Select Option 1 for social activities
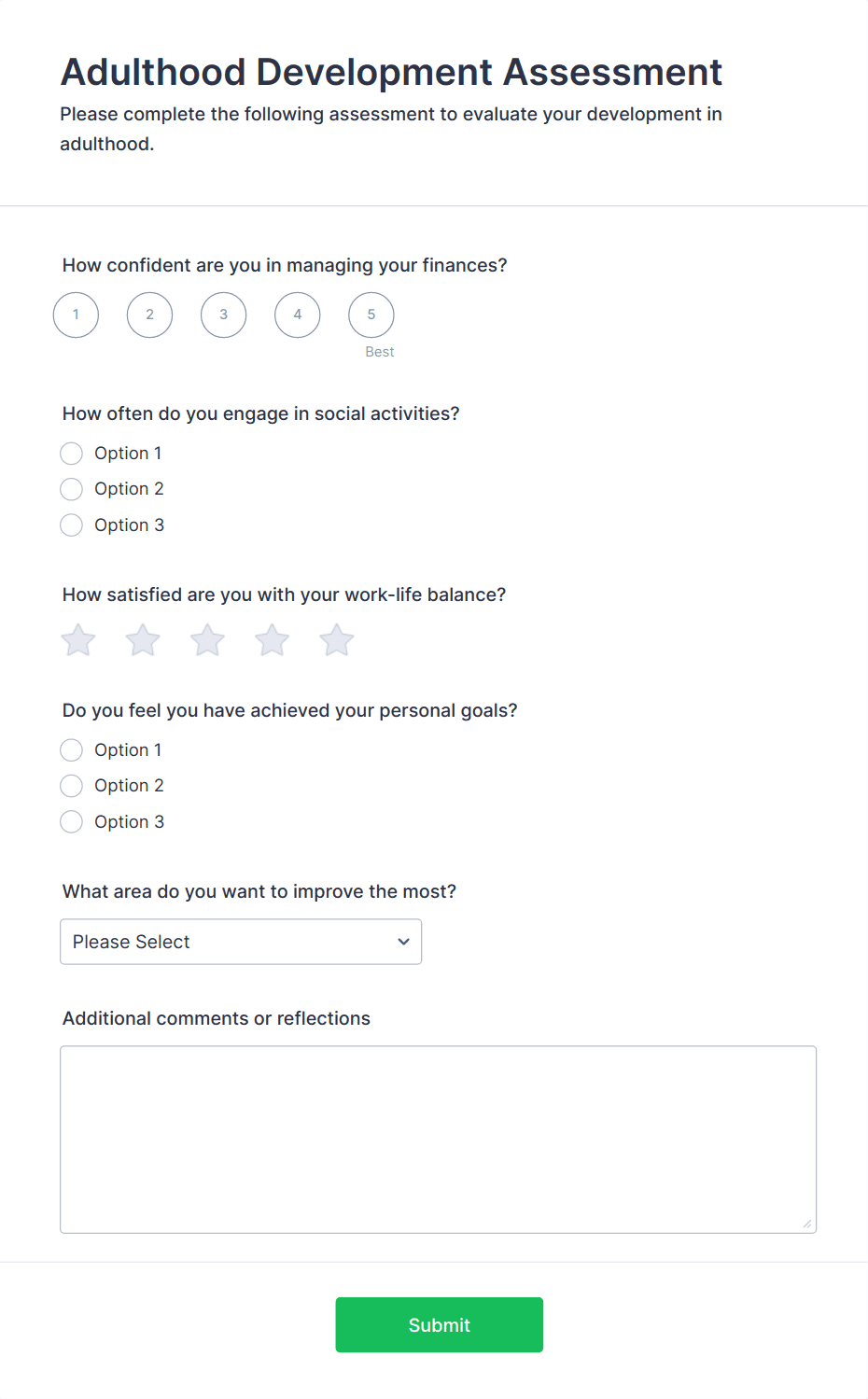The height and width of the screenshot is (1399, 868). (72, 454)
